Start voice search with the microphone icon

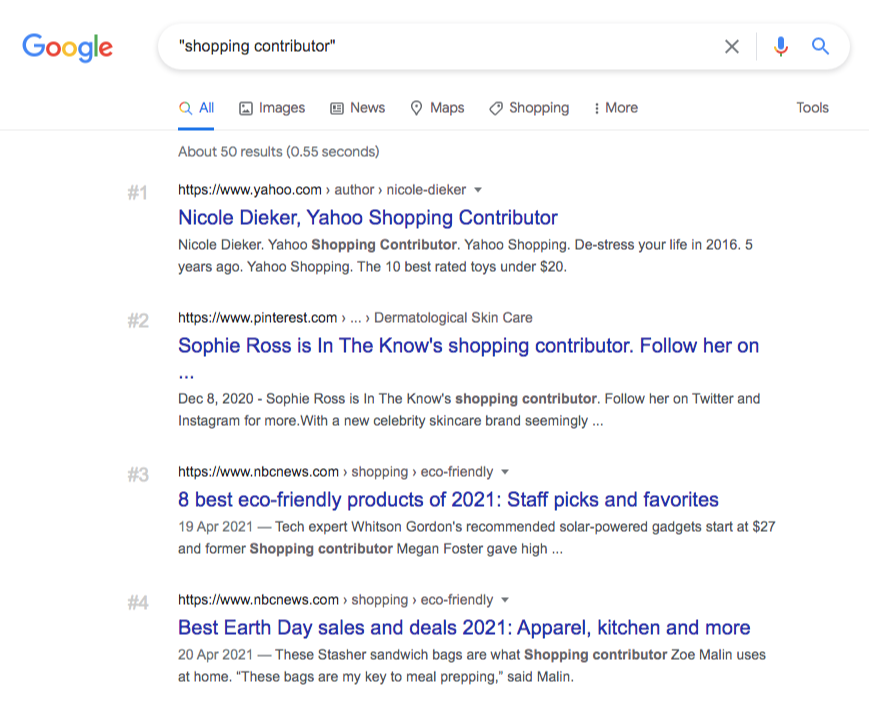pos(780,47)
